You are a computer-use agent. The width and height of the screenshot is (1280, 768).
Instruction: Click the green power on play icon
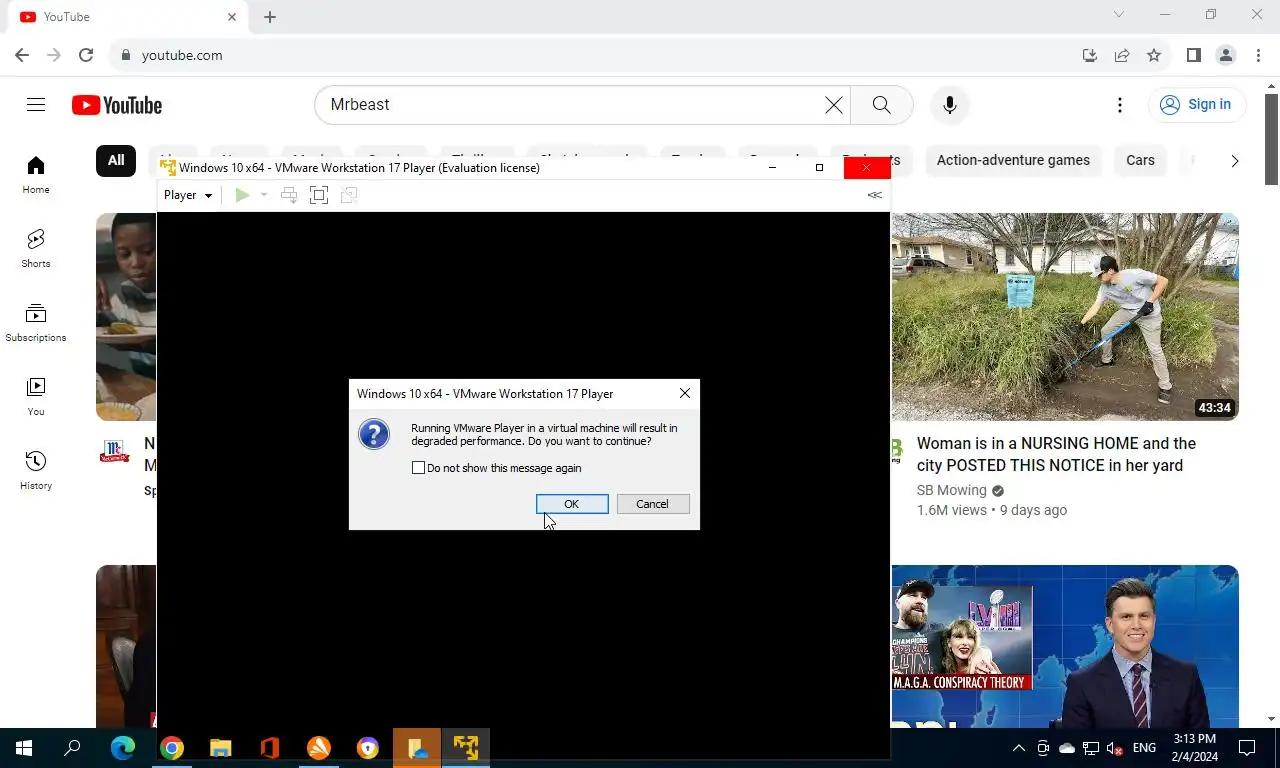(x=242, y=195)
